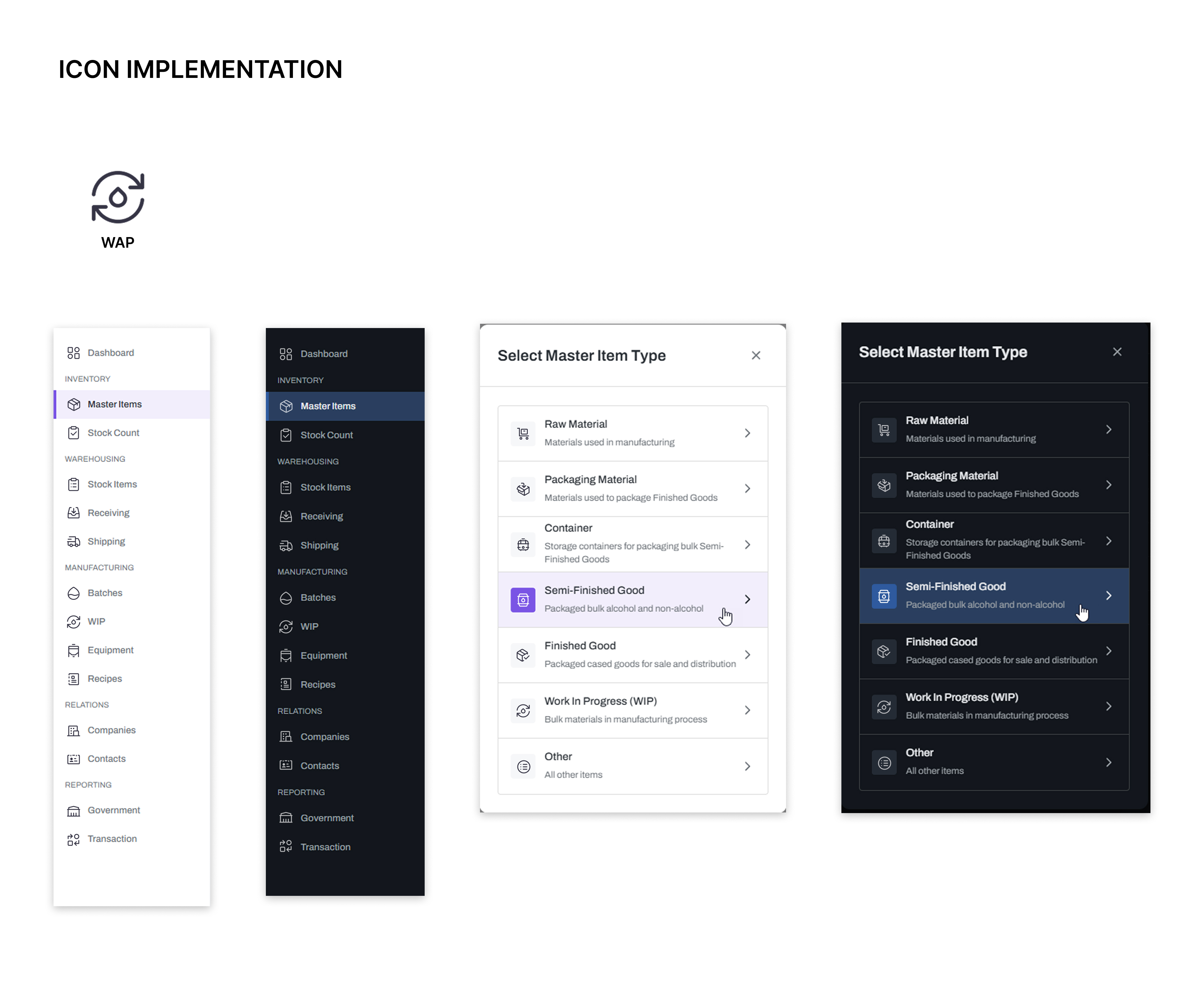Click the Raw Material cart icon in the light modal
1204x992 pixels.
(x=523, y=433)
